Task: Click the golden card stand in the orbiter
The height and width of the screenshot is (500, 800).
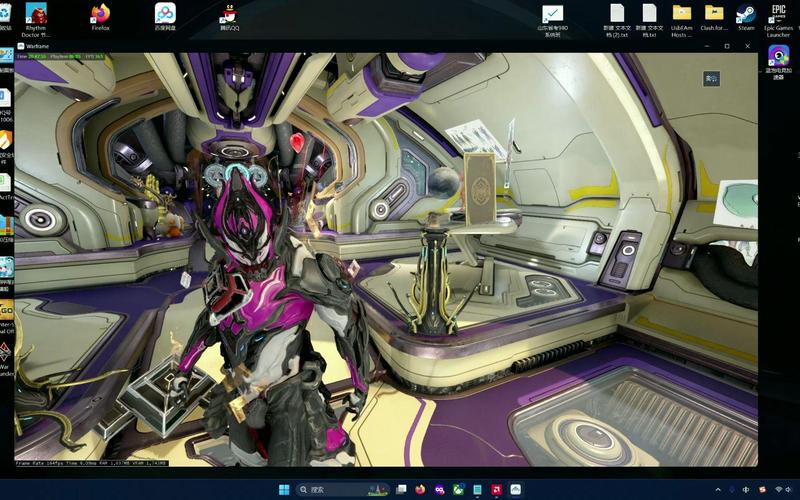Action: pyautogui.click(x=479, y=189)
